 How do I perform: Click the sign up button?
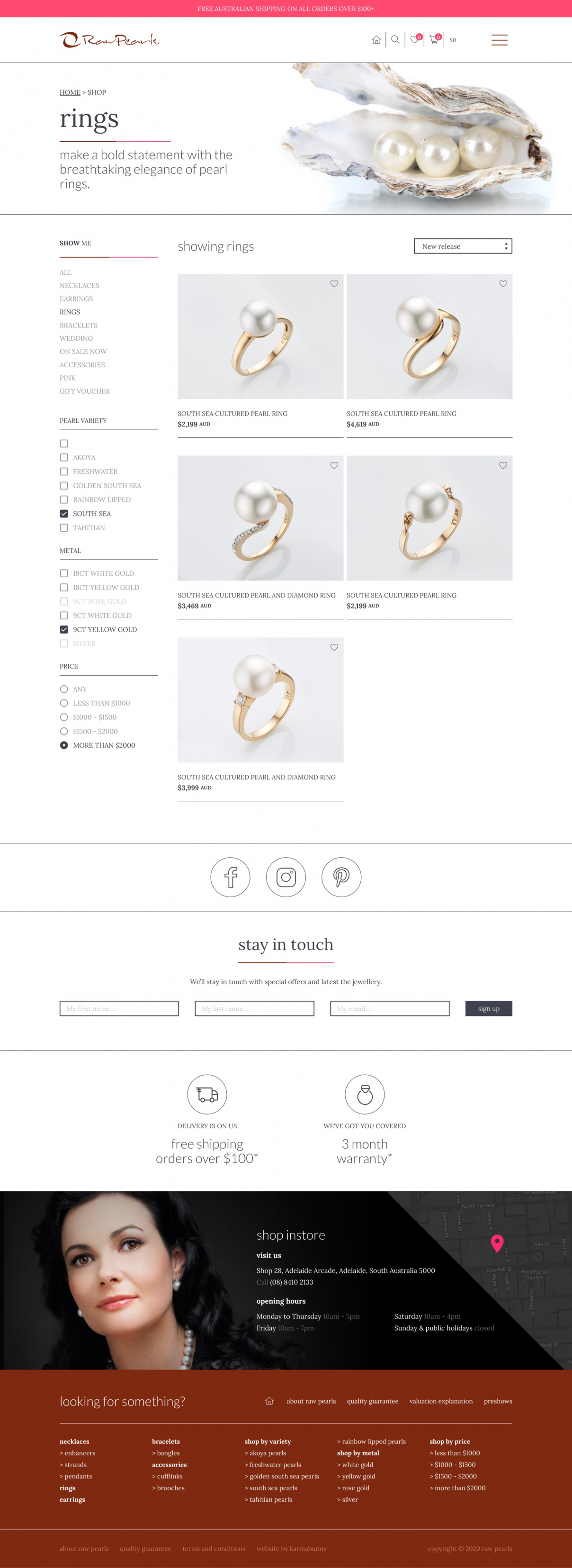coord(489,1008)
